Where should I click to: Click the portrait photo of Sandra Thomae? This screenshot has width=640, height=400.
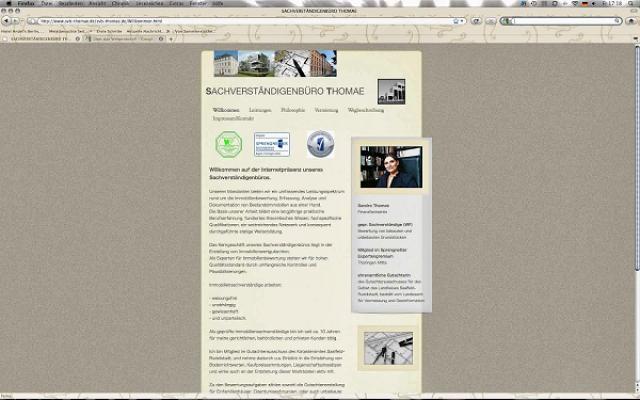(391, 167)
